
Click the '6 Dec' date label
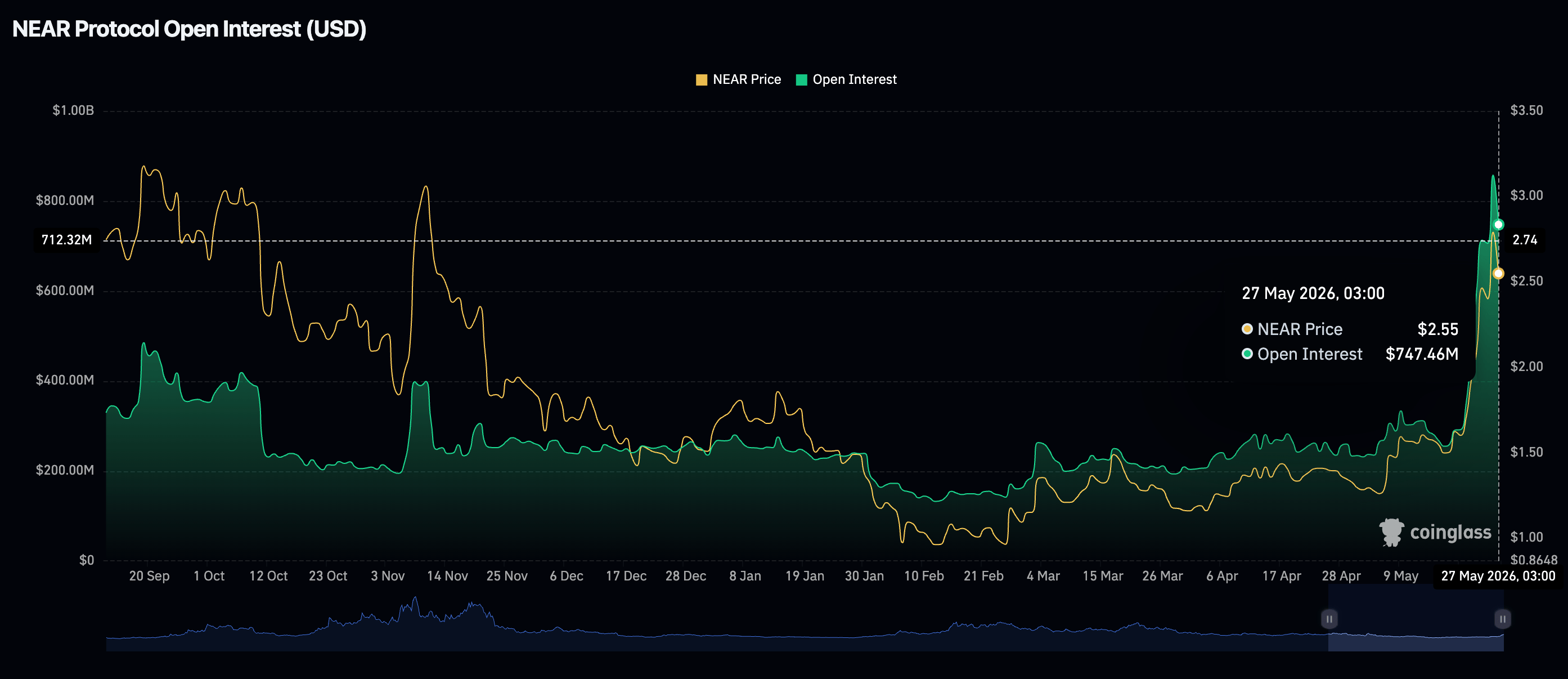tap(567, 576)
